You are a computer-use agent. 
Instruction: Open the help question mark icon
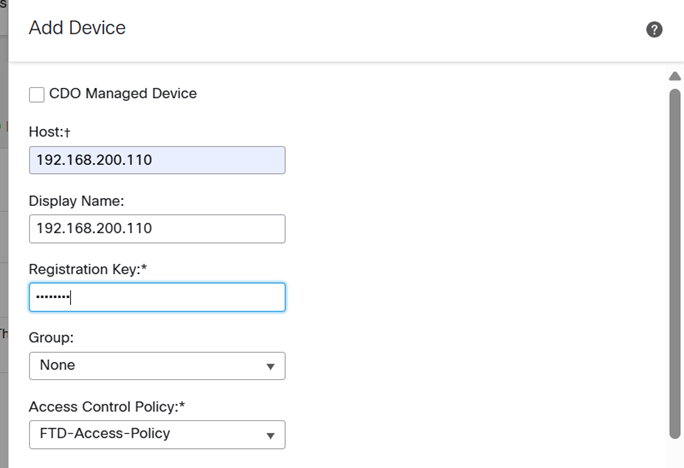654,30
